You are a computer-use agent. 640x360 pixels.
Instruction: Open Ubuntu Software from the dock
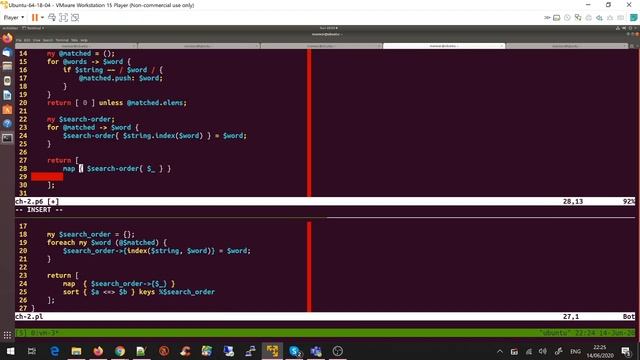click(x=7, y=109)
